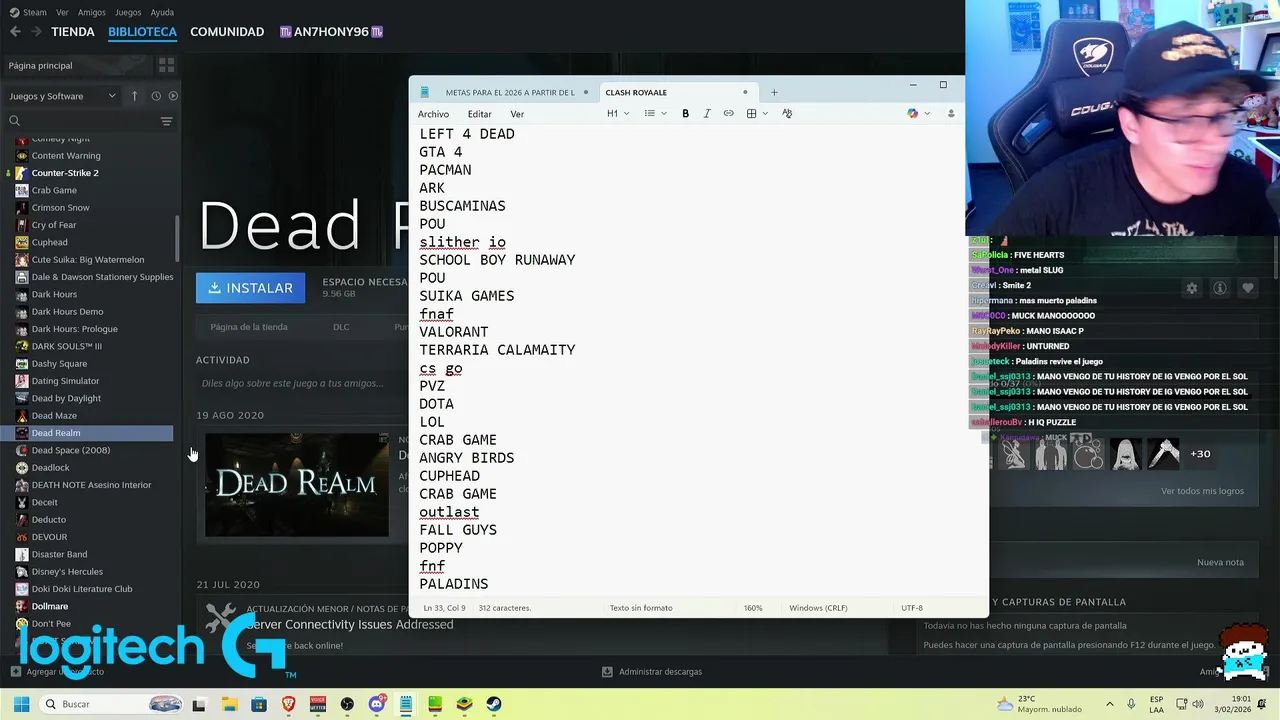Open the Windows Start menu
This screenshot has height=720, width=1280.
pos(21,704)
